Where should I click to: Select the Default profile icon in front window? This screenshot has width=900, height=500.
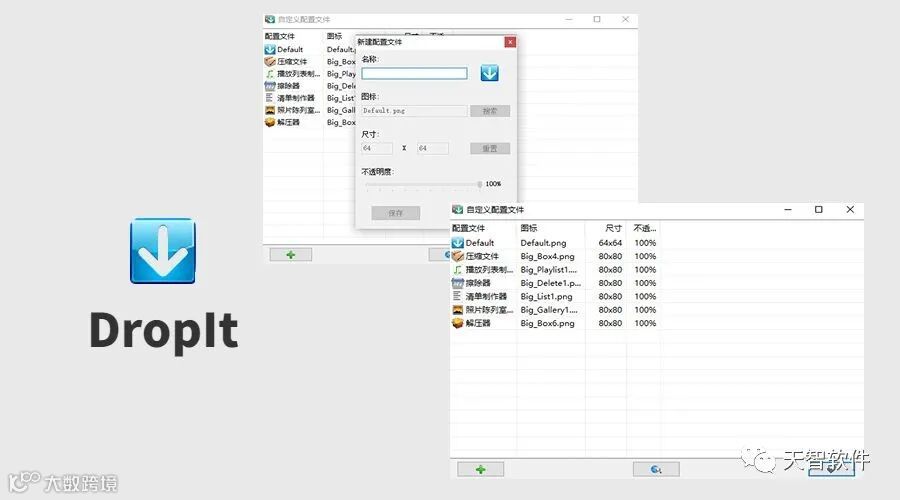point(457,243)
